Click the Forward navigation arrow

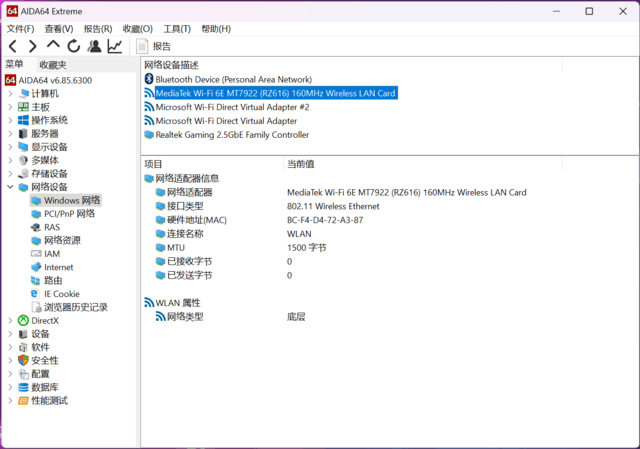point(33,46)
